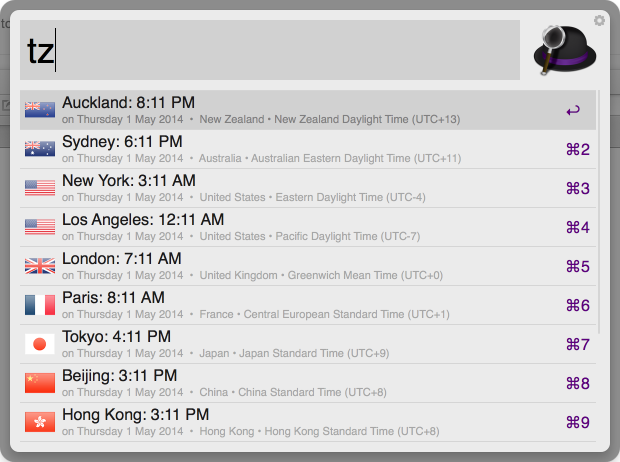Click the Japanese flag for Tokyo

pyautogui.click(x=40, y=344)
